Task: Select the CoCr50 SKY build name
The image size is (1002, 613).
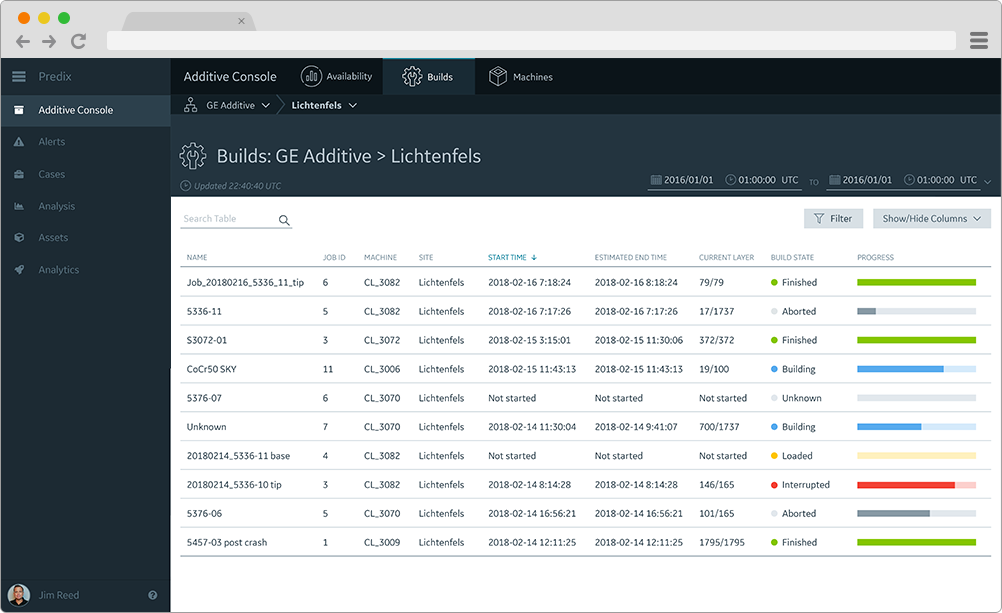Action: click(x=212, y=369)
